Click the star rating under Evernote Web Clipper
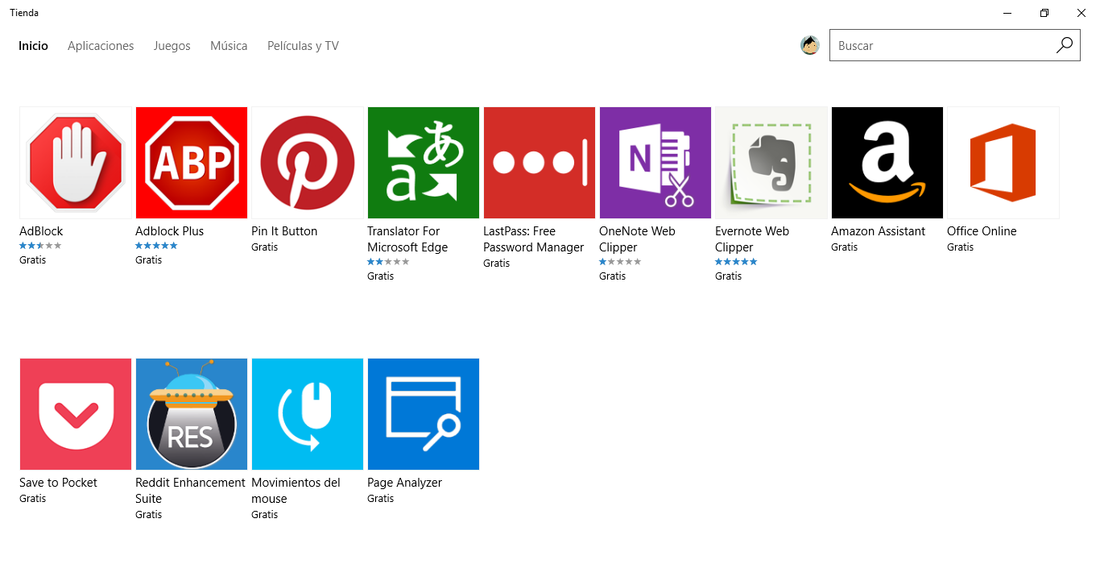Screen dimensions: 1100x585 coord(736,262)
